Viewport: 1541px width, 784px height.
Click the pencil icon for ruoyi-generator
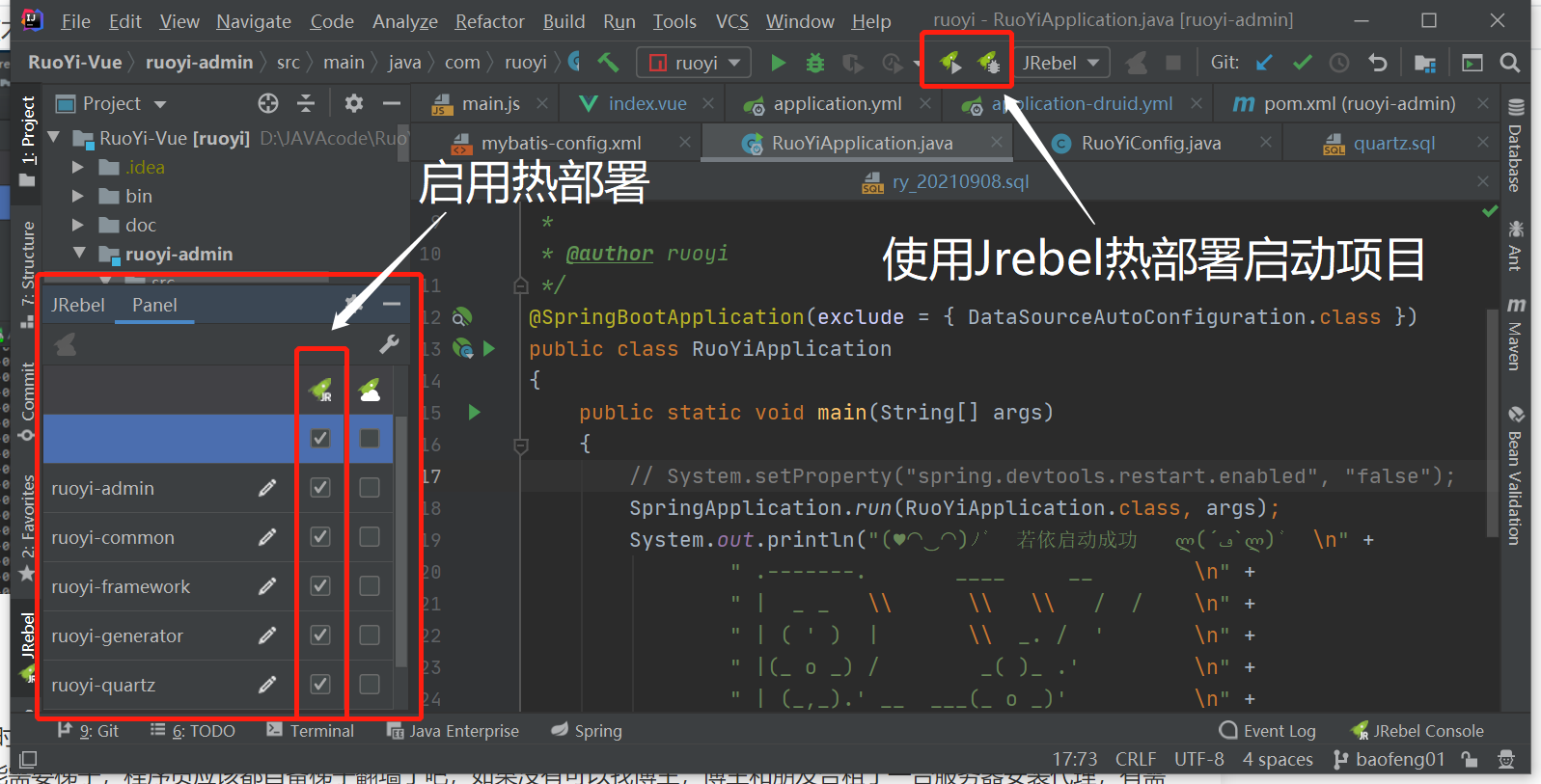tap(267, 635)
